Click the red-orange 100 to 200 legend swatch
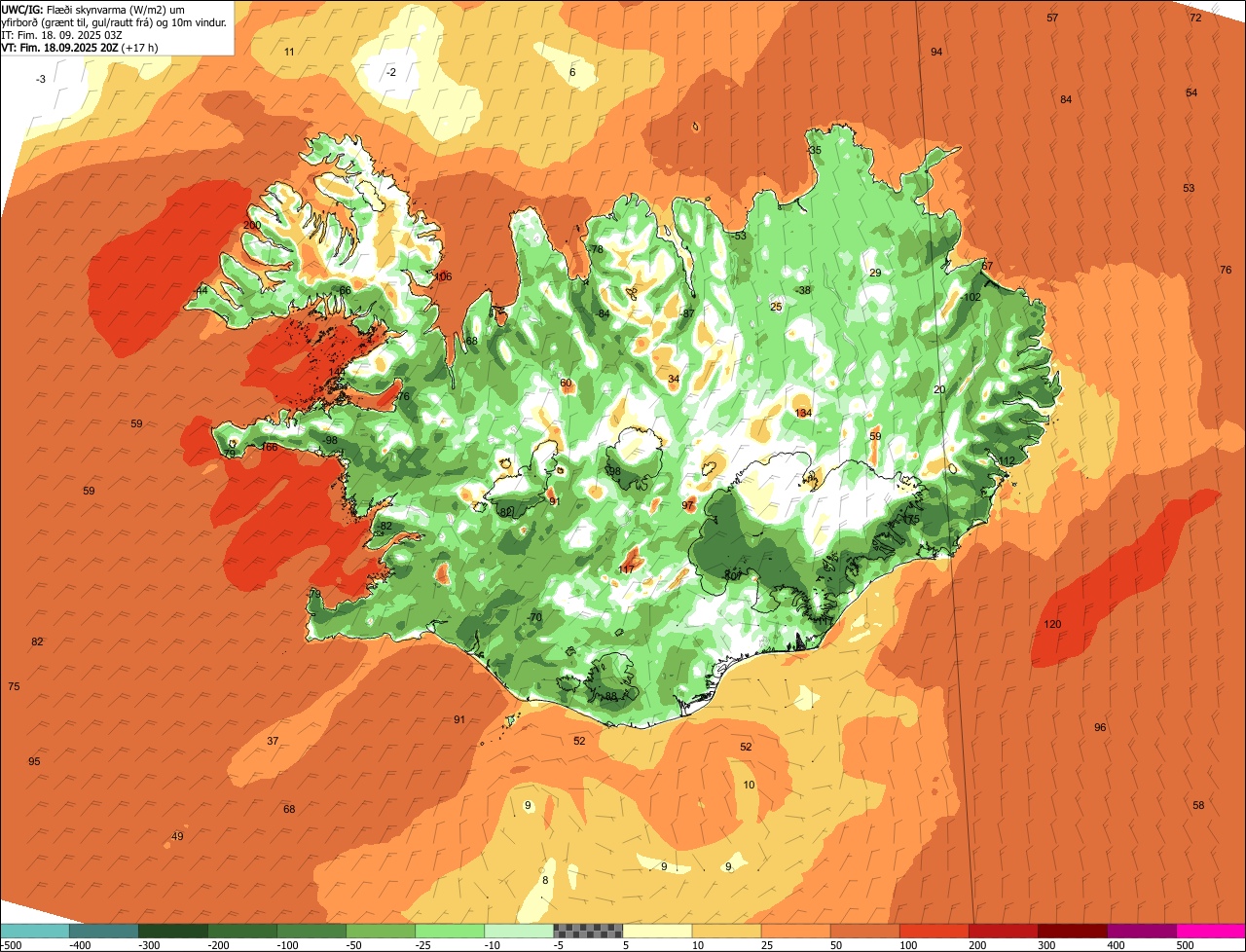Image resolution: width=1246 pixels, height=952 pixels. tap(934, 931)
